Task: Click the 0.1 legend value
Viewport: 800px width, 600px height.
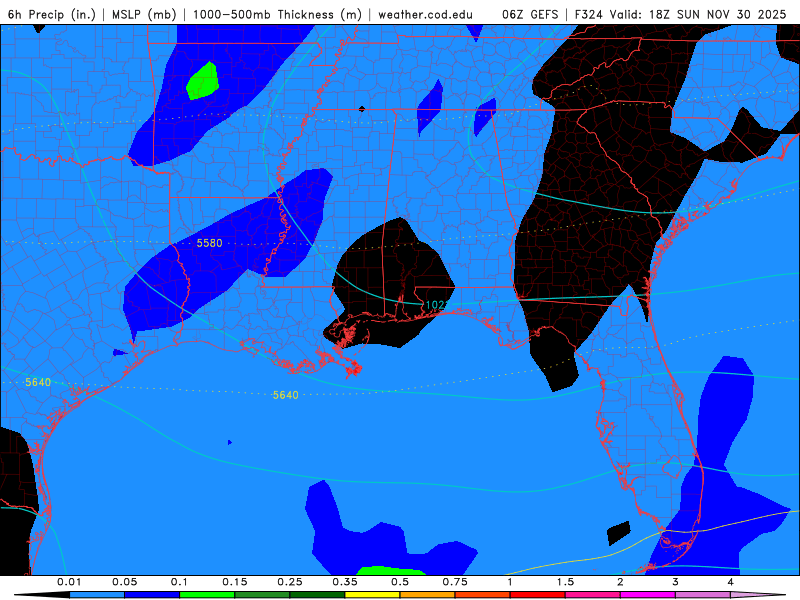Action: (x=180, y=582)
